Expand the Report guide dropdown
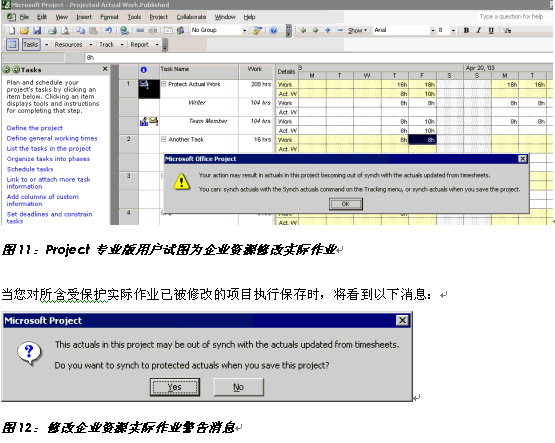The width and height of the screenshot is (555, 443). pyautogui.click(x=157, y=45)
